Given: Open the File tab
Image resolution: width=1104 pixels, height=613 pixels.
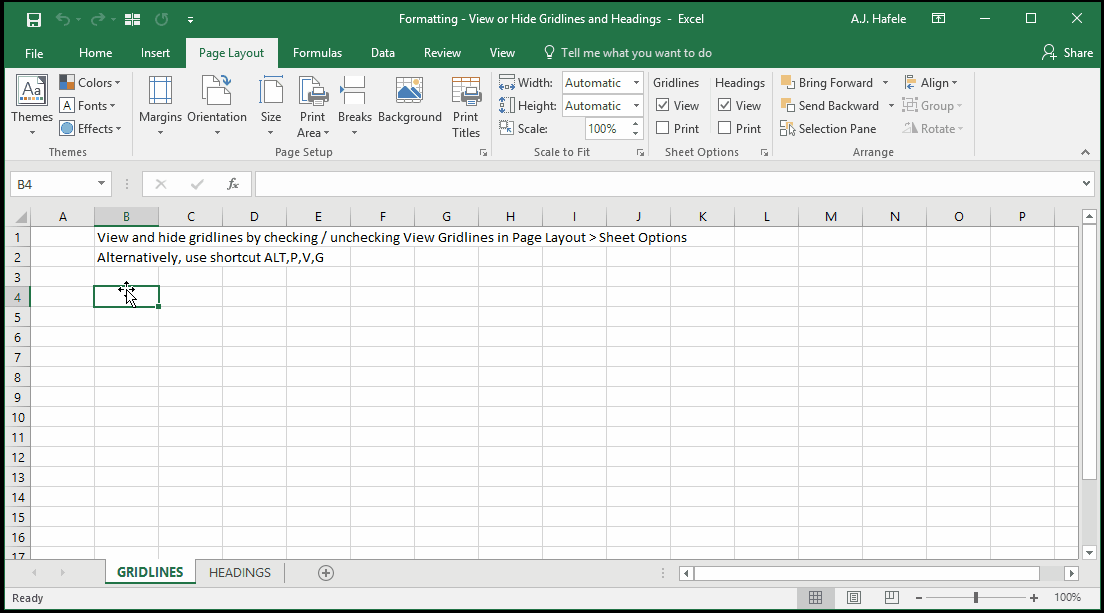Looking at the screenshot, I should pyautogui.click(x=34, y=53).
